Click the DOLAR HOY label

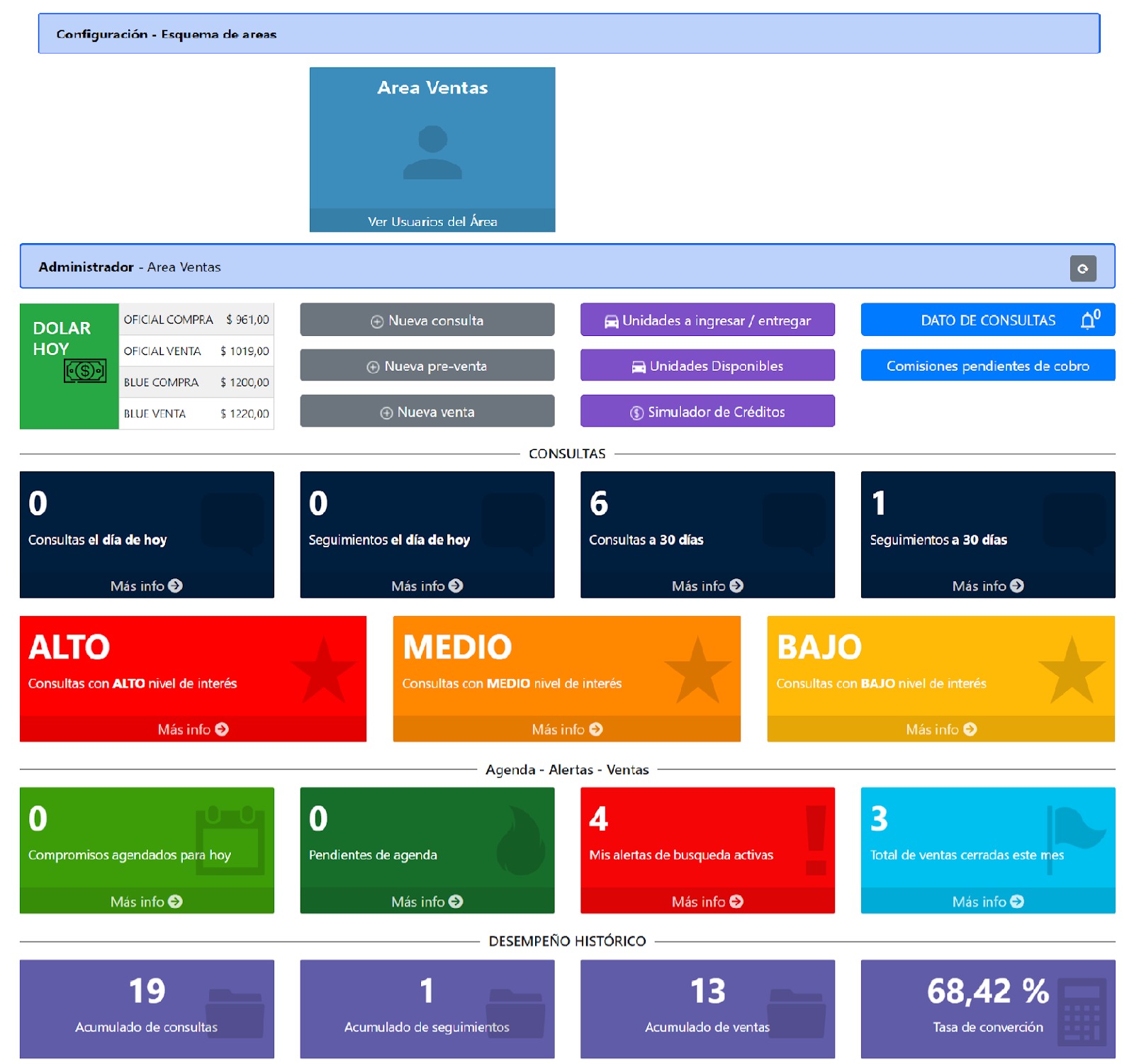[x=62, y=338]
